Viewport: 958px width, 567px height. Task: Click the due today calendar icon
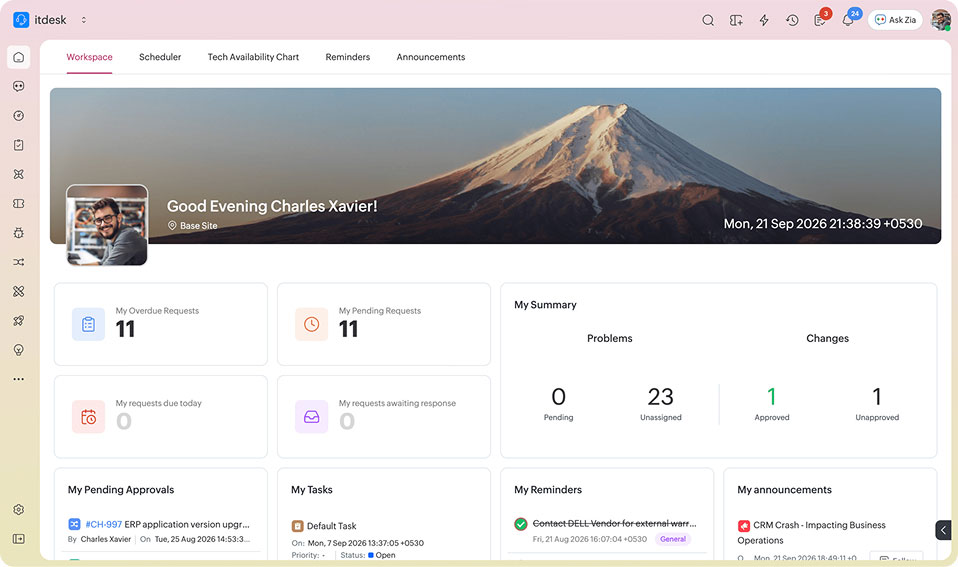point(89,417)
